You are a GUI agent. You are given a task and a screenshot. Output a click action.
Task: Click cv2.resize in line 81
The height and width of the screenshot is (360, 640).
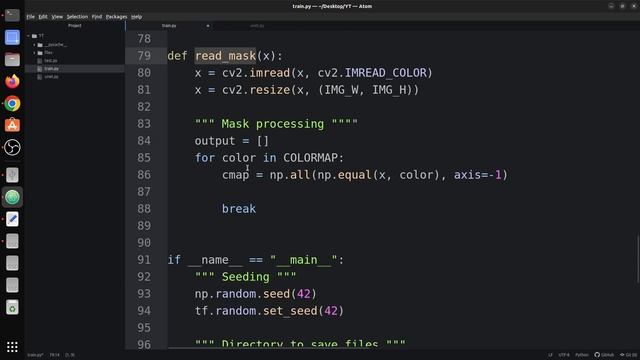[256, 90]
